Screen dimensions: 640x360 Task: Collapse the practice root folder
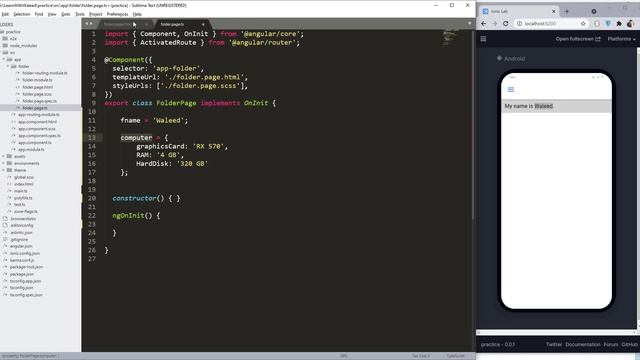coord(13,31)
